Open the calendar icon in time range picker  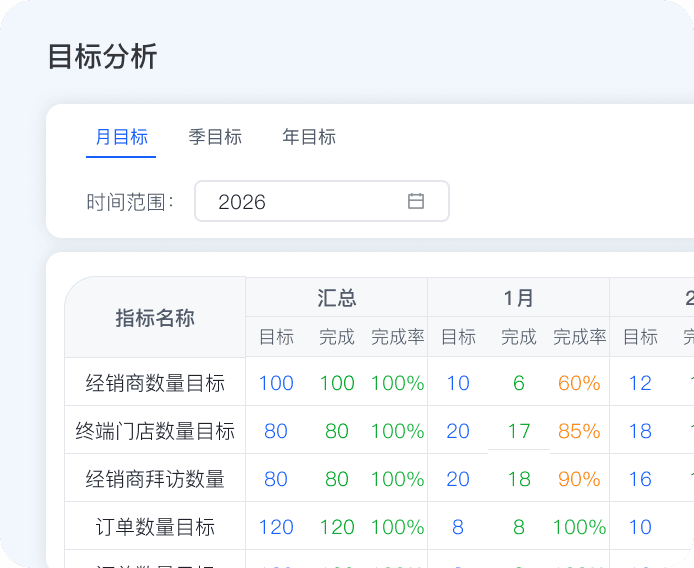416,201
